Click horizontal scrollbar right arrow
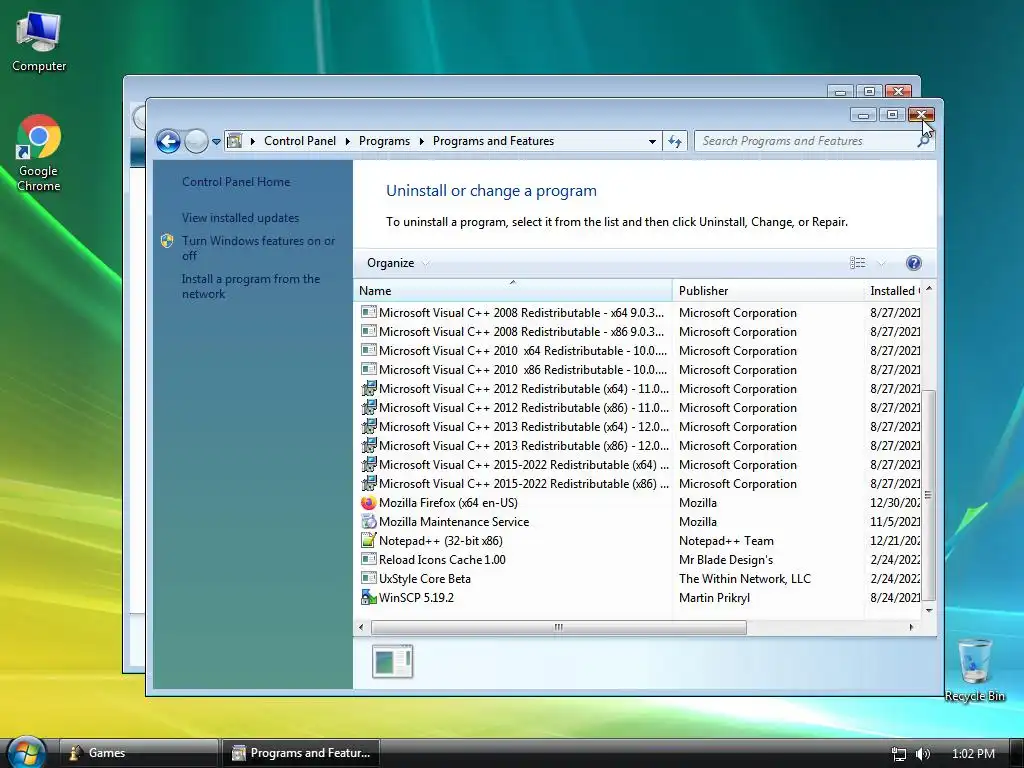The height and width of the screenshot is (768, 1024). 911,627
